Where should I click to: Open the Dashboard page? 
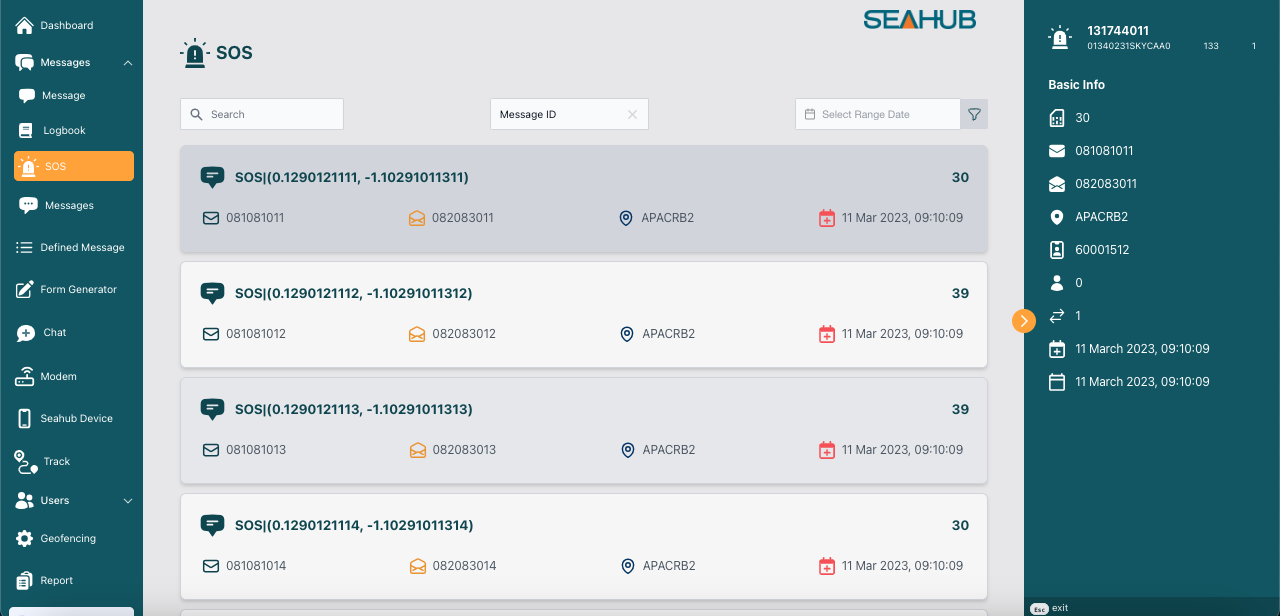(x=66, y=25)
